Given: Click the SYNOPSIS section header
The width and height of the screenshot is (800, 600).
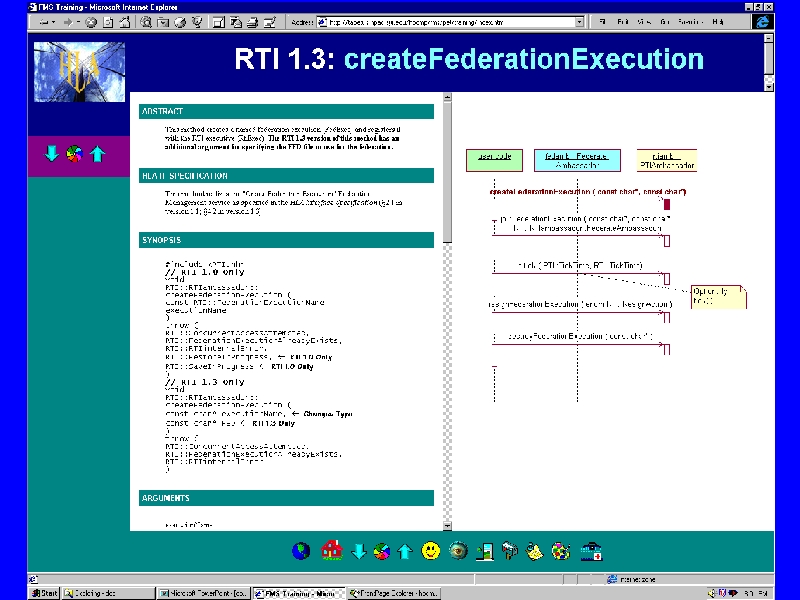Looking at the screenshot, I should (x=286, y=240).
